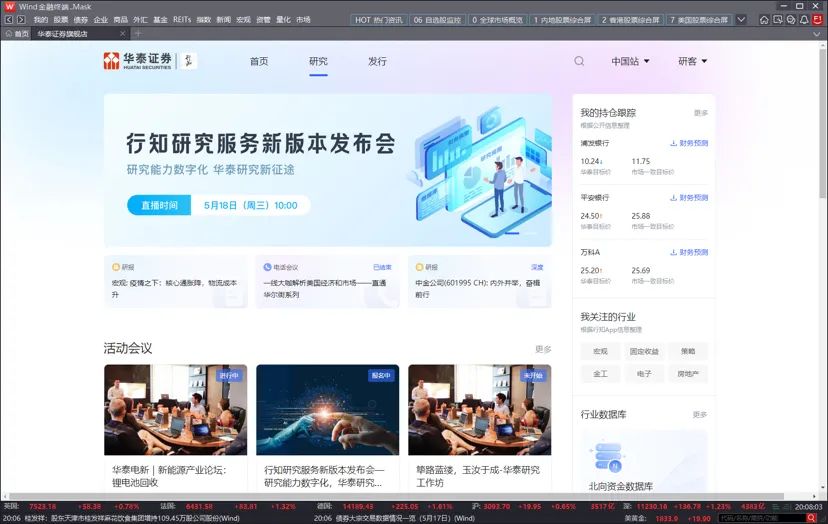Click the 北向资金数据库 database icon

[x=607, y=457]
